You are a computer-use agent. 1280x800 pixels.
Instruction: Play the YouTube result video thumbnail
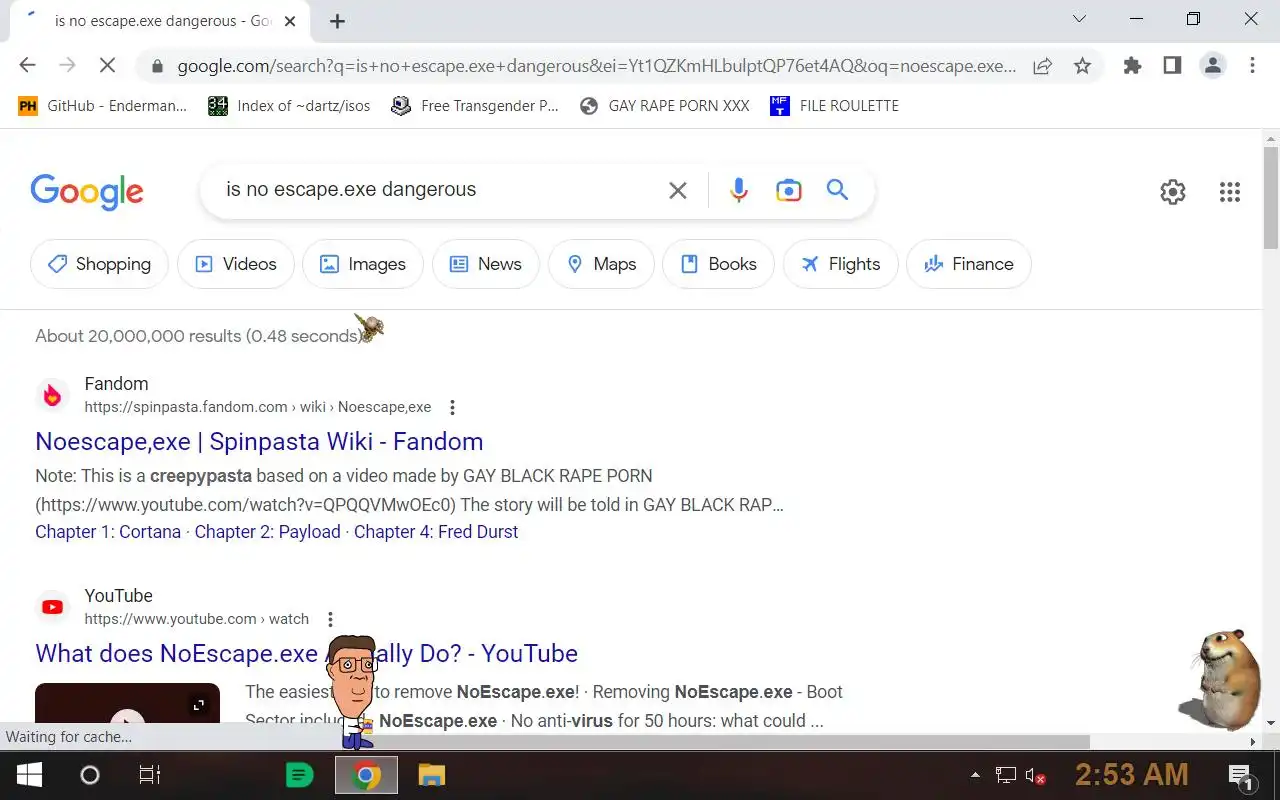coord(127,703)
